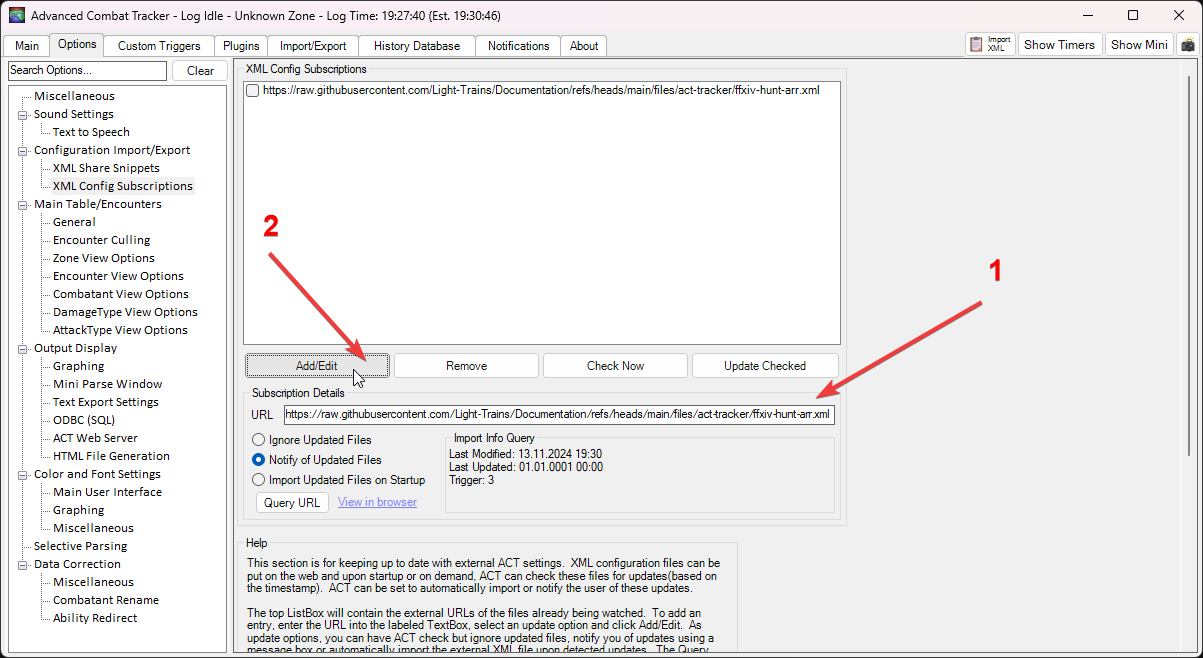This screenshot has height=658, width=1203.
Task: Select the Options tab
Action: point(77,44)
